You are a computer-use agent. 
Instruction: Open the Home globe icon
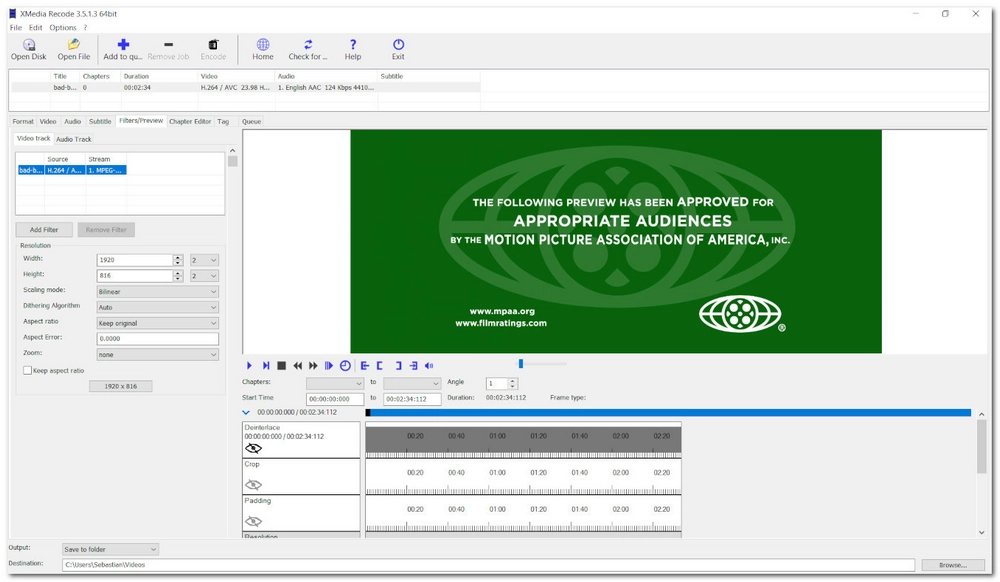(263, 45)
